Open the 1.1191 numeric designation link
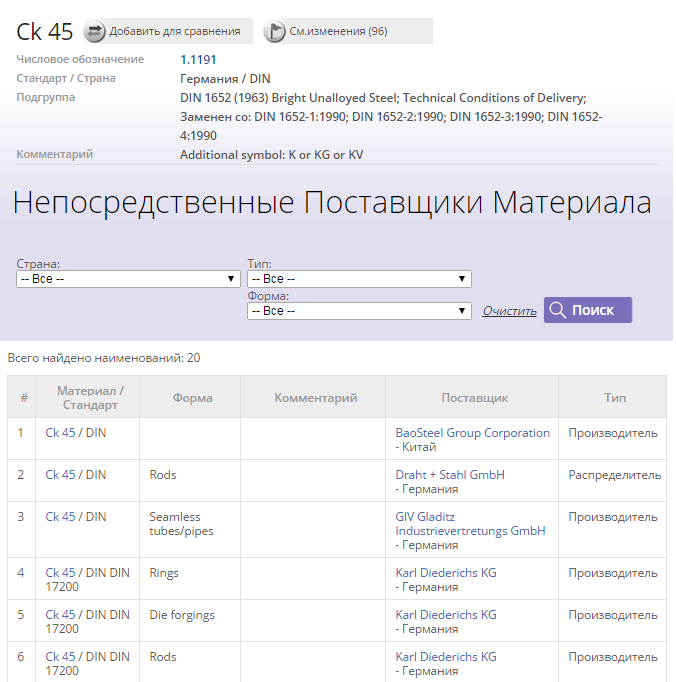Screen dimensions: 676x682 coord(198,60)
